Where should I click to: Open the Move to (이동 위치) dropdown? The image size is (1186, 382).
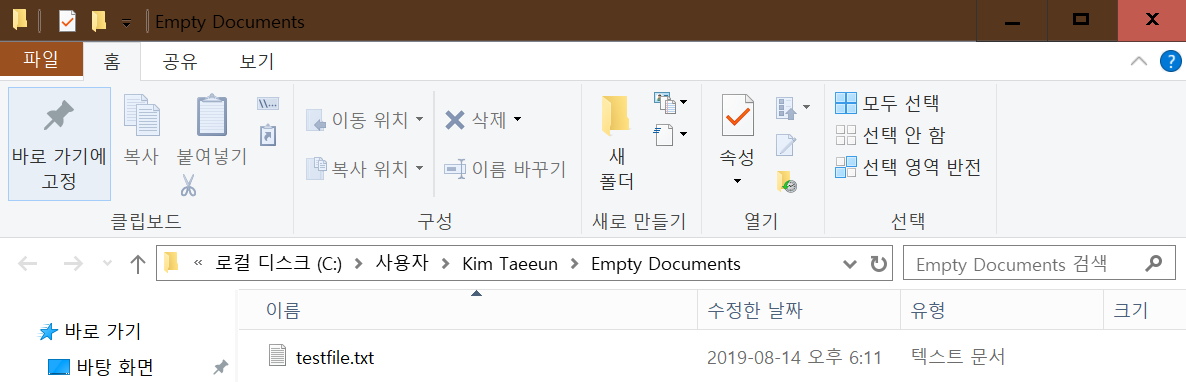(x=419, y=120)
